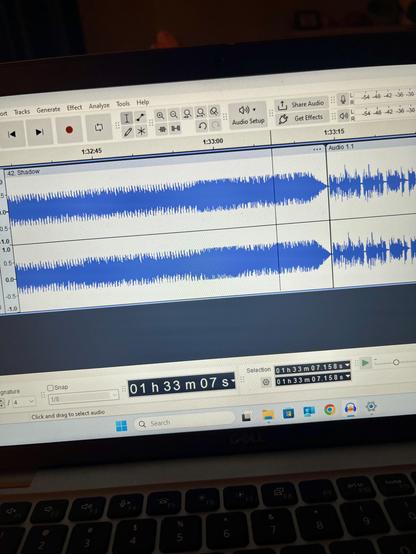The width and height of the screenshot is (416, 554).
Task: Open the main time display format arrow
Action: click(x=233, y=381)
